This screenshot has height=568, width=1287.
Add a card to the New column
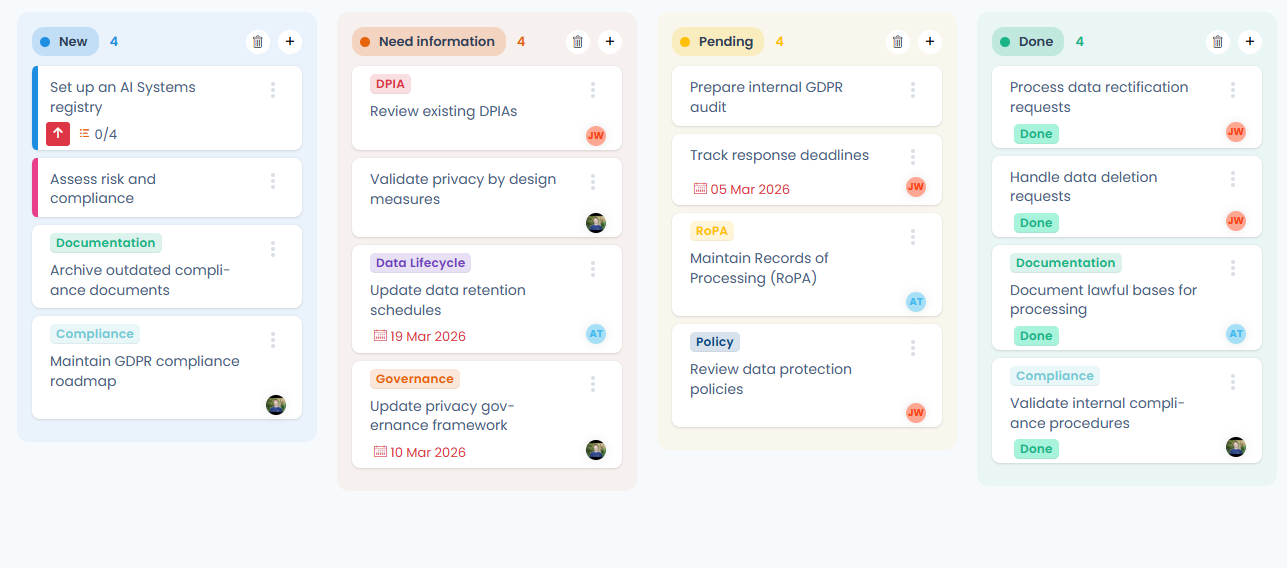(x=290, y=42)
